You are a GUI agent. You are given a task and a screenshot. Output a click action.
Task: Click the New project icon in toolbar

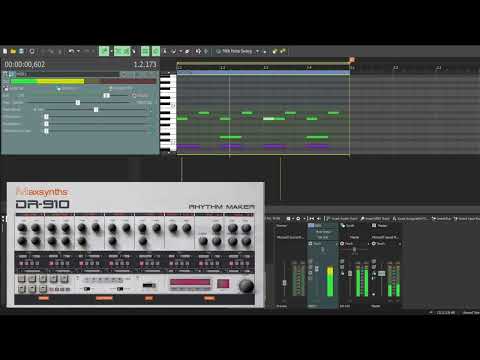click(5, 51)
